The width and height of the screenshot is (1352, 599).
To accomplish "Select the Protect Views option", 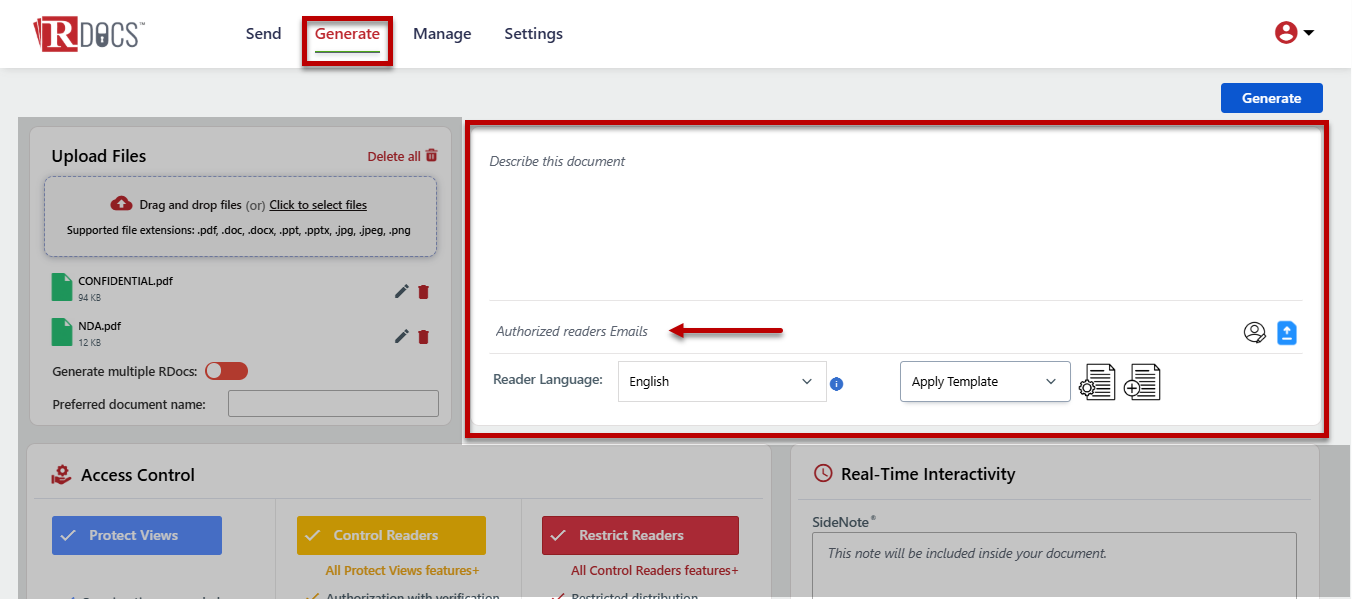I will coord(137,535).
